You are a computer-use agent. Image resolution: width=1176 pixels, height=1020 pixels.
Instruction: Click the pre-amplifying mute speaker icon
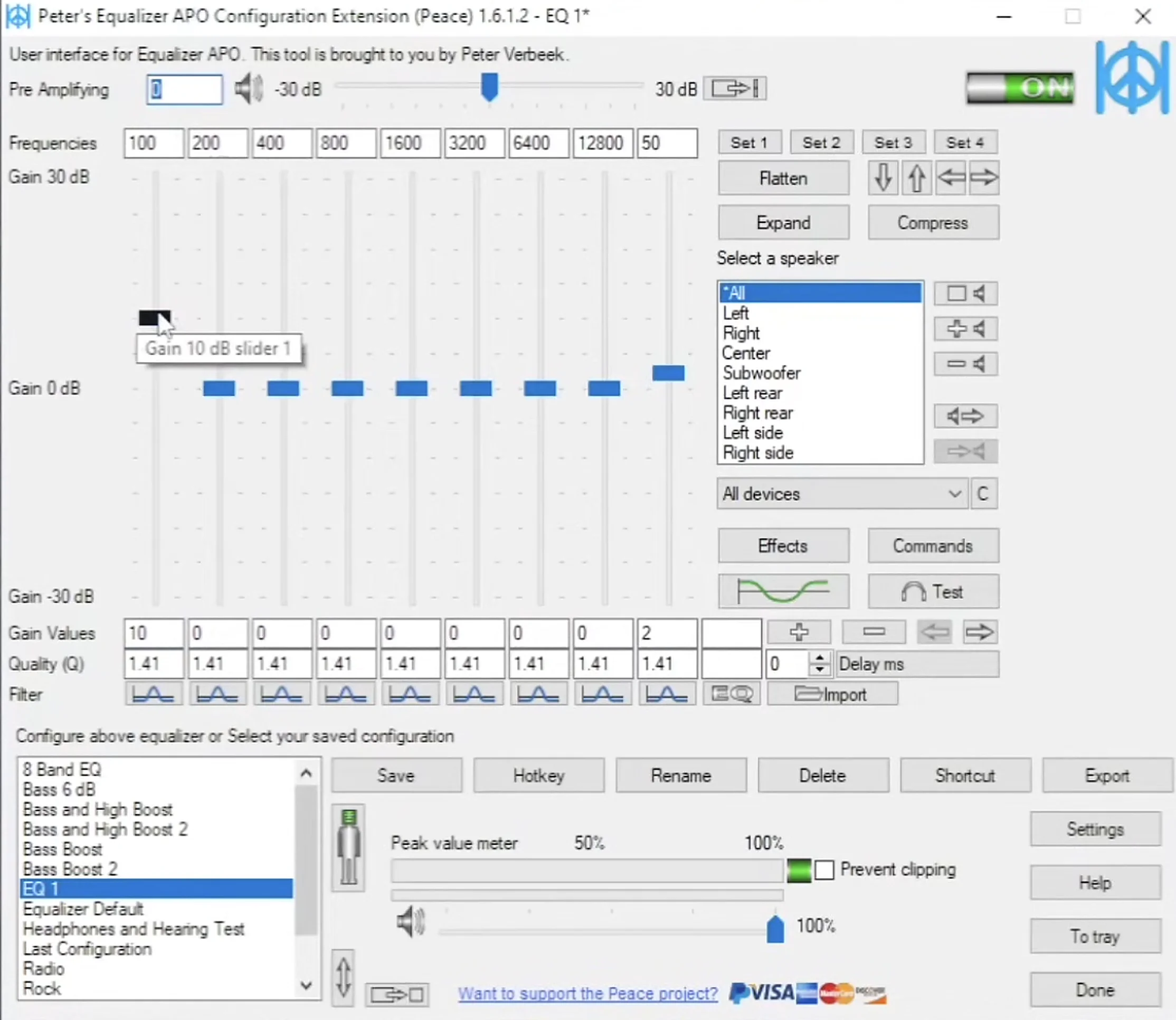pos(249,89)
